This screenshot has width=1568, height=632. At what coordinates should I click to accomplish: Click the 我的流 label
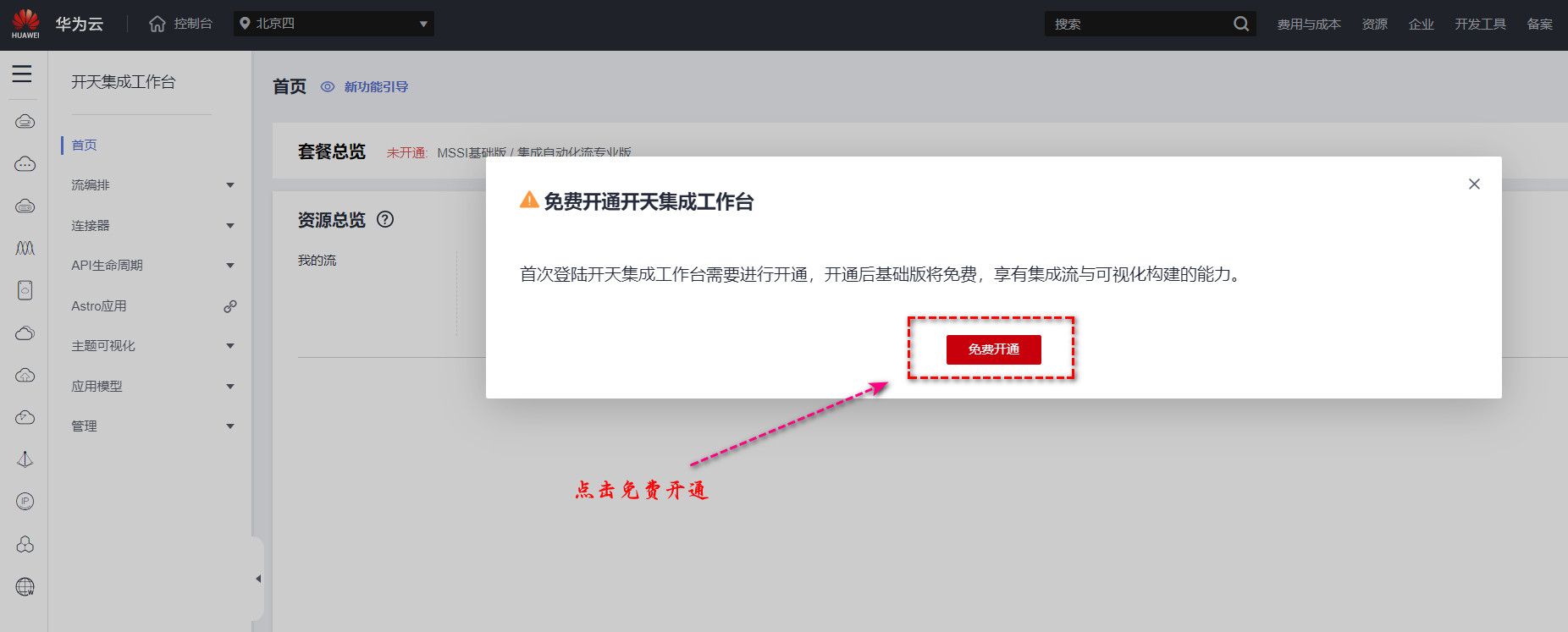point(317,261)
